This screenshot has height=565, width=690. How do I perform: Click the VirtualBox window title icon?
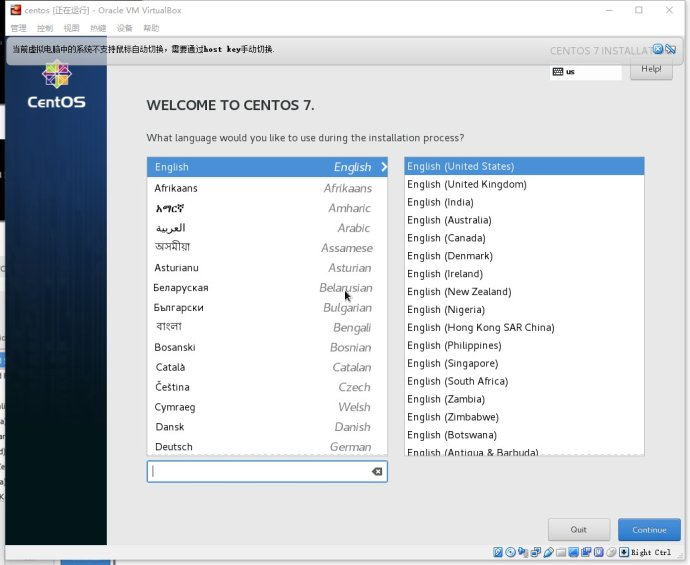coord(16,10)
